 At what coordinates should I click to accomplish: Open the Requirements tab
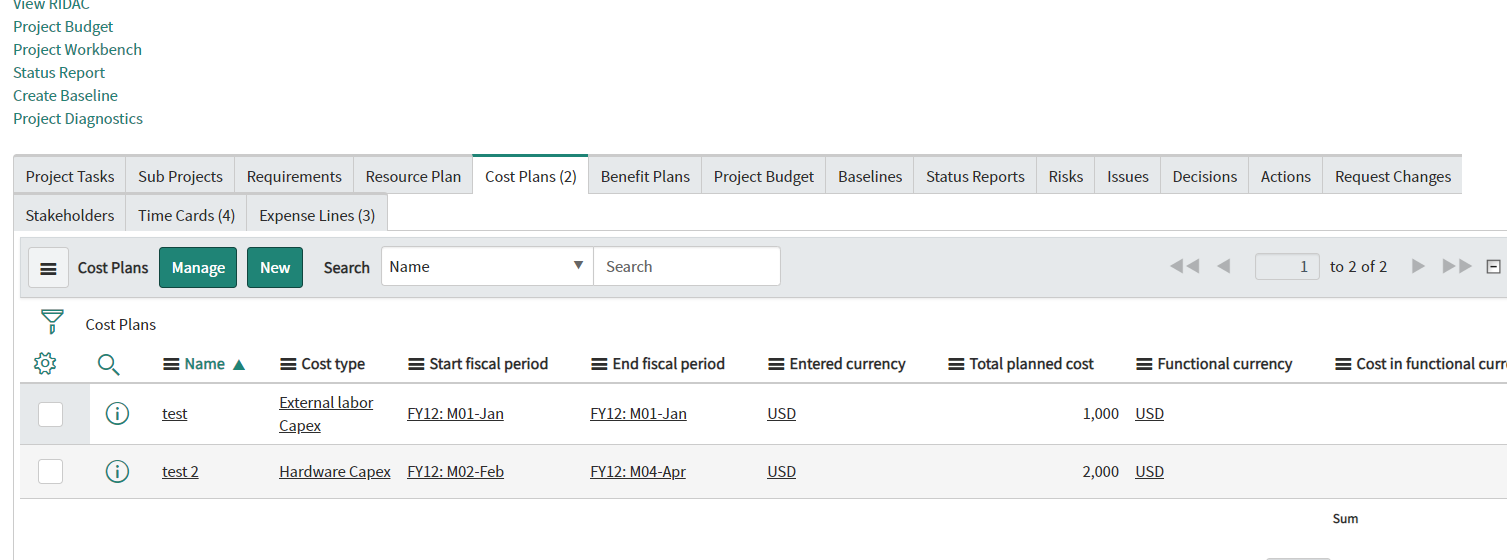point(294,177)
